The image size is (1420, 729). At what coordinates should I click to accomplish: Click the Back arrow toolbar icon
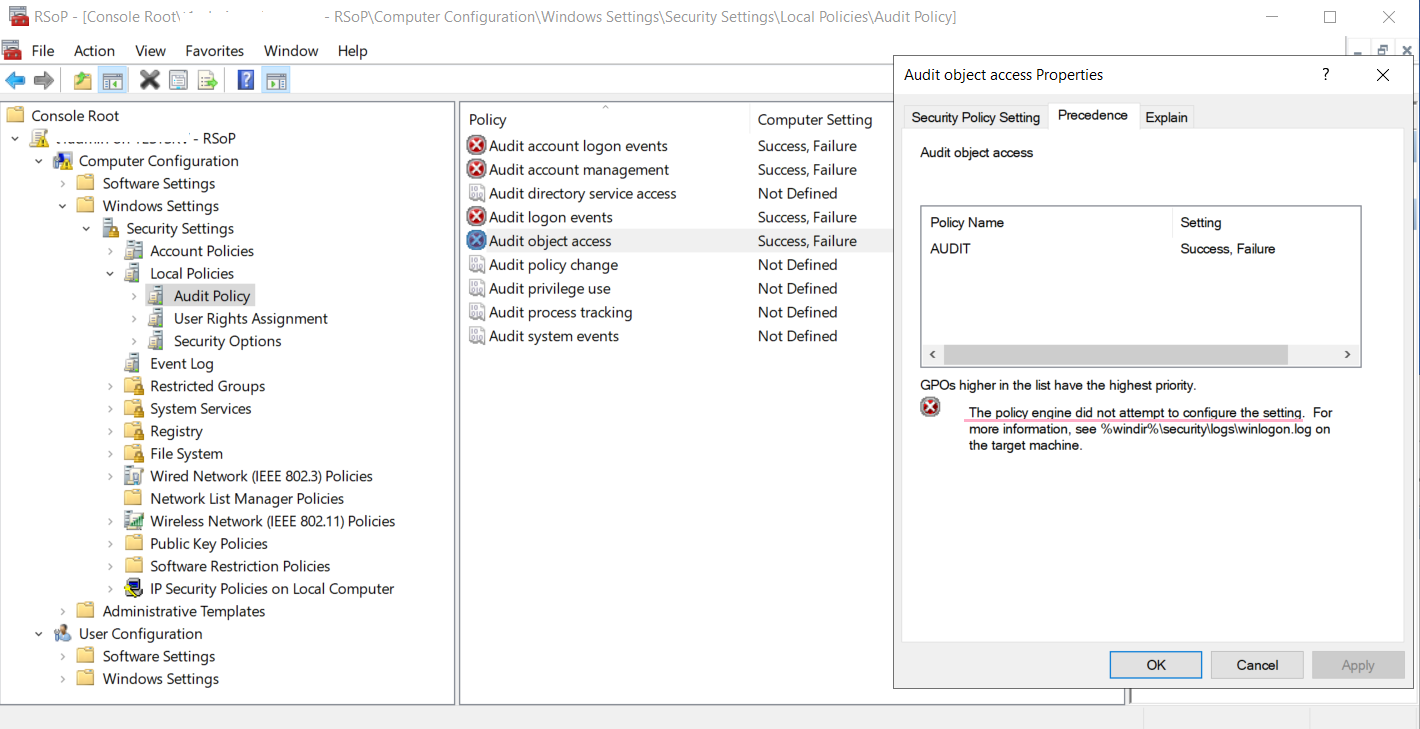tap(15, 81)
